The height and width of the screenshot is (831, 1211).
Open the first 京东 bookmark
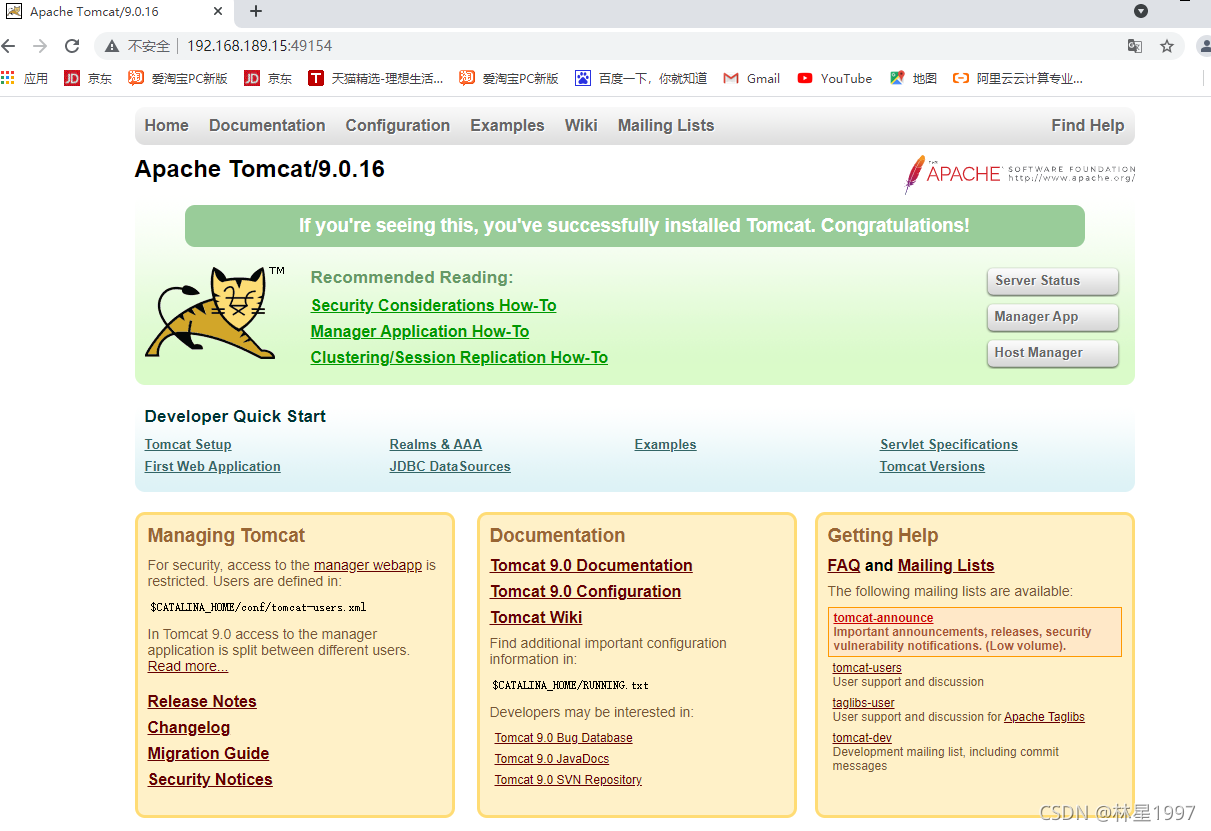point(88,78)
